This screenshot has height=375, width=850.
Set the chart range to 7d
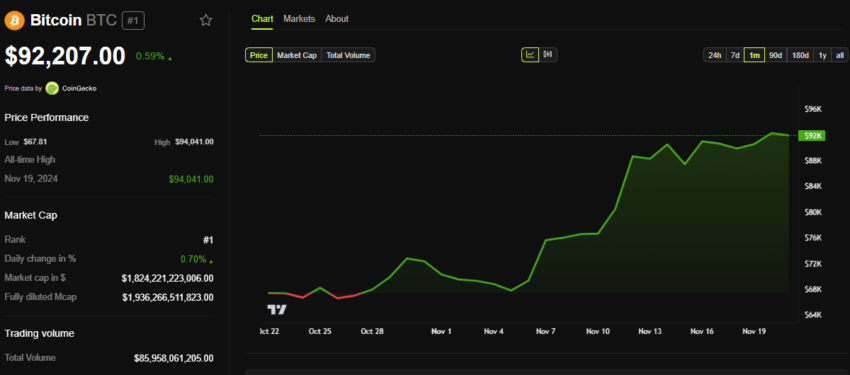pyautogui.click(x=735, y=55)
